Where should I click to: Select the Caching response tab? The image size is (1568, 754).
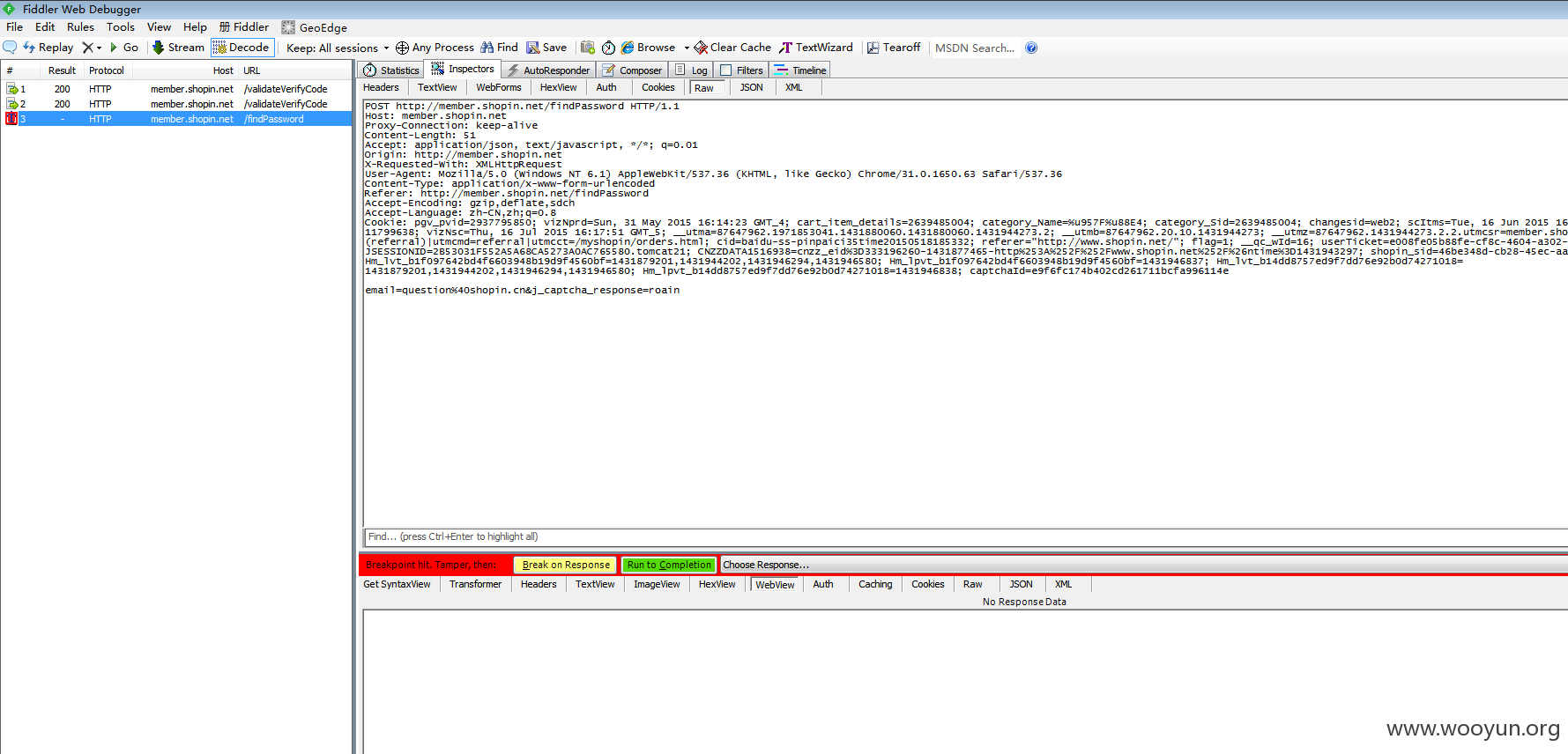point(875,584)
